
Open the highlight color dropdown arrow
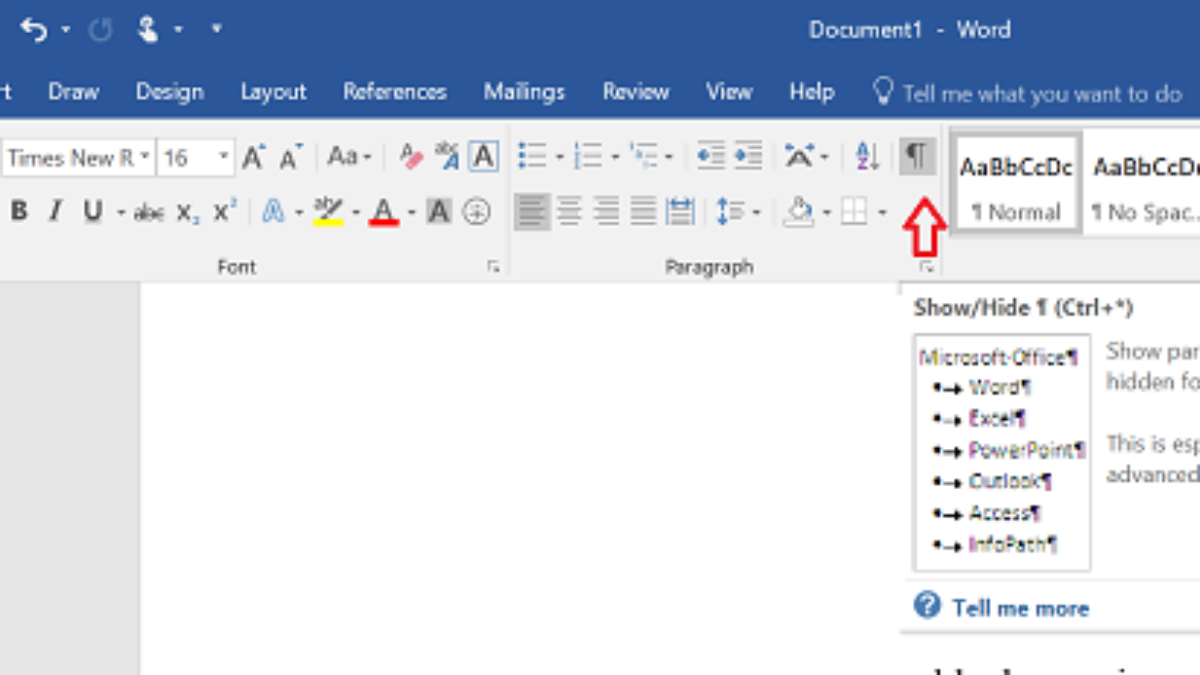click(355, 213)
